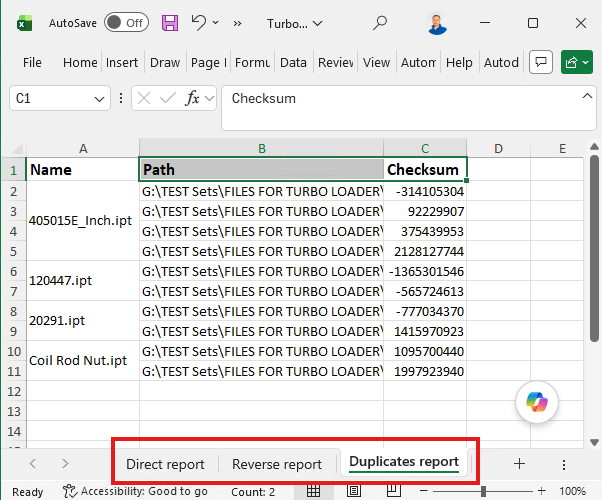The height and width of the screenshot is (500, 602).
Task: Open the Undo history dropdown arrow
Action: coord(216,23)
